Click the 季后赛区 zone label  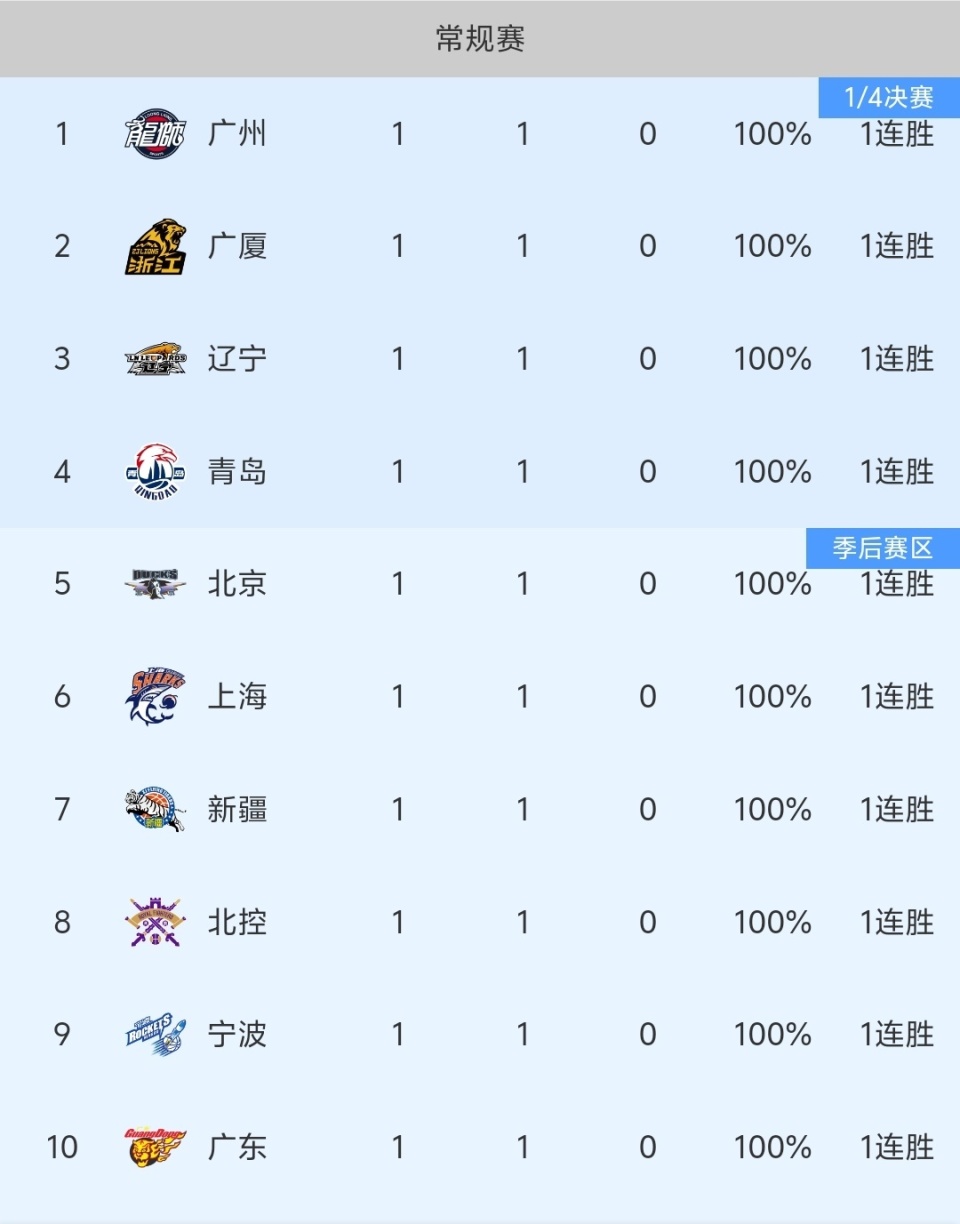pos(882,548)
